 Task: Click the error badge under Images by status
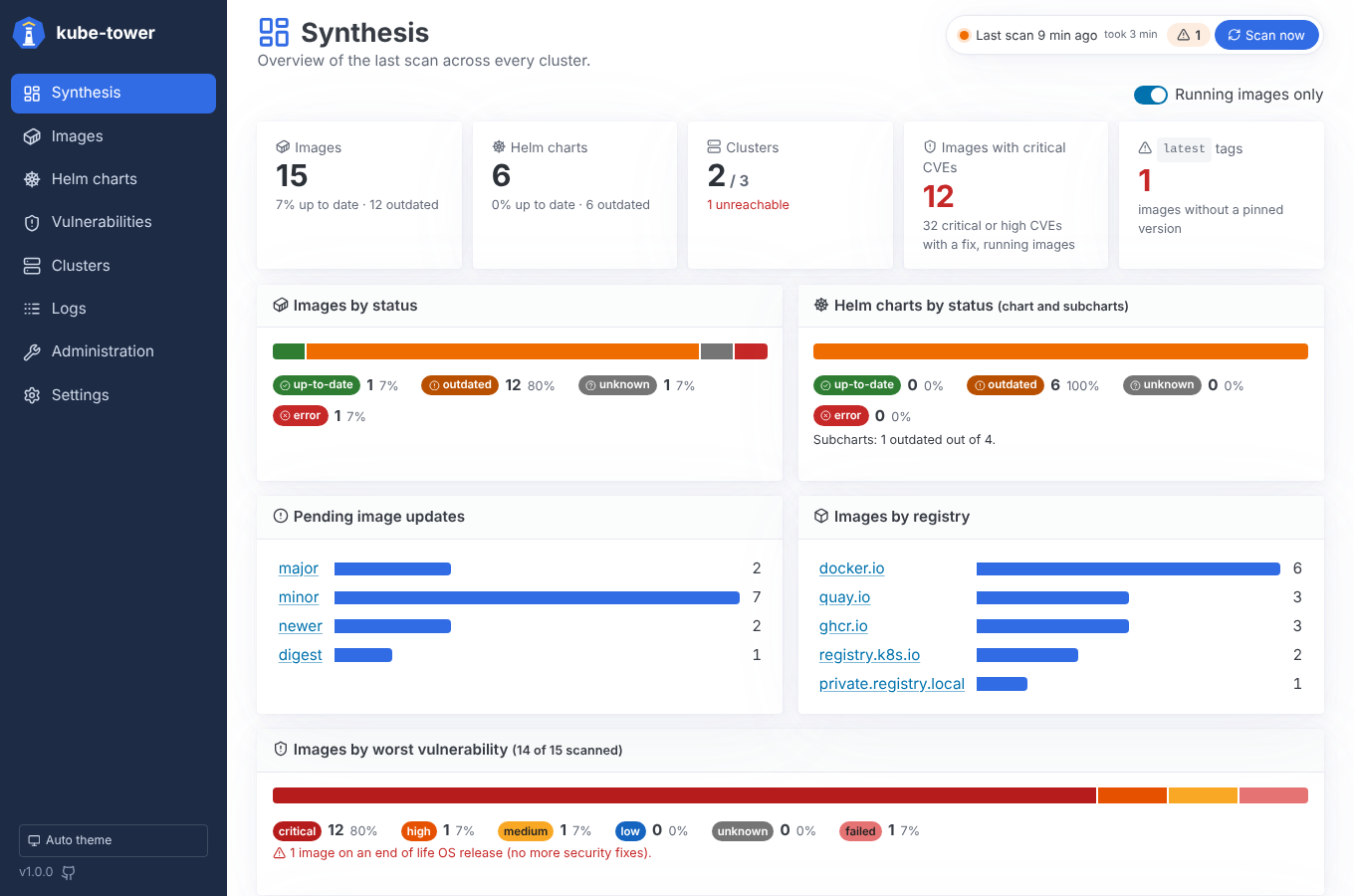[x=301, y=416]
